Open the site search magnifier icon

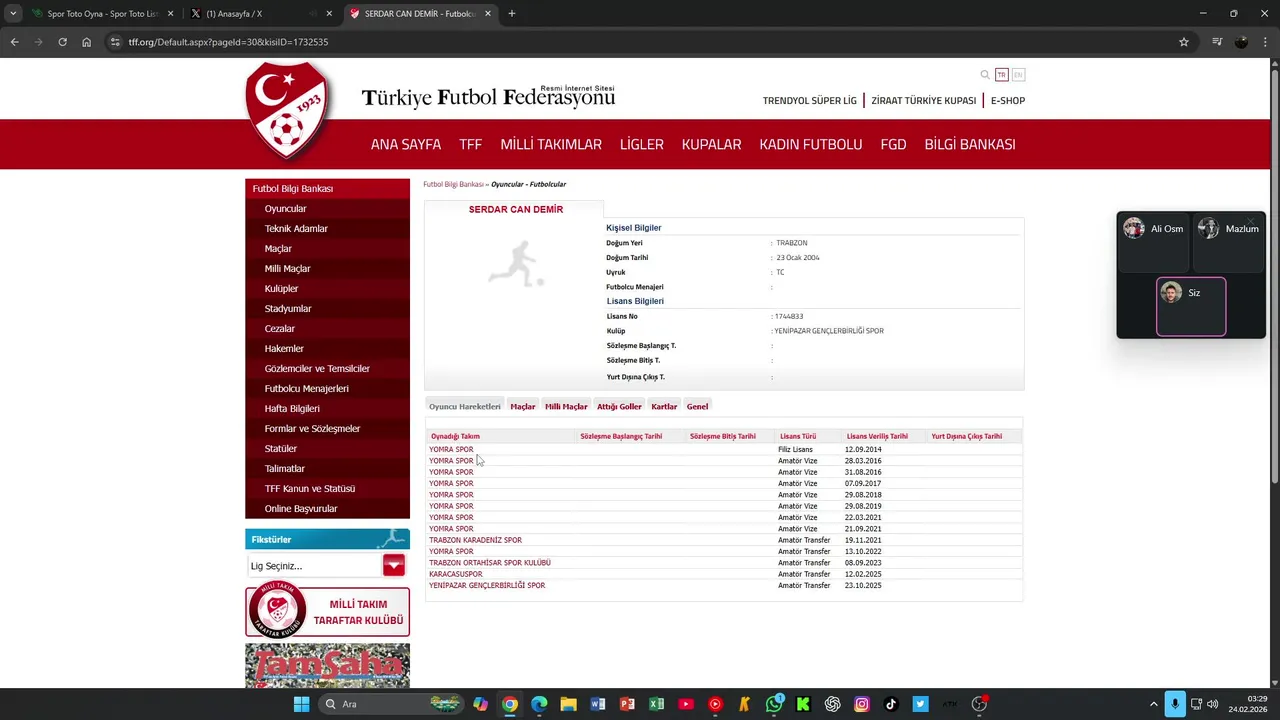coord(985,75)
